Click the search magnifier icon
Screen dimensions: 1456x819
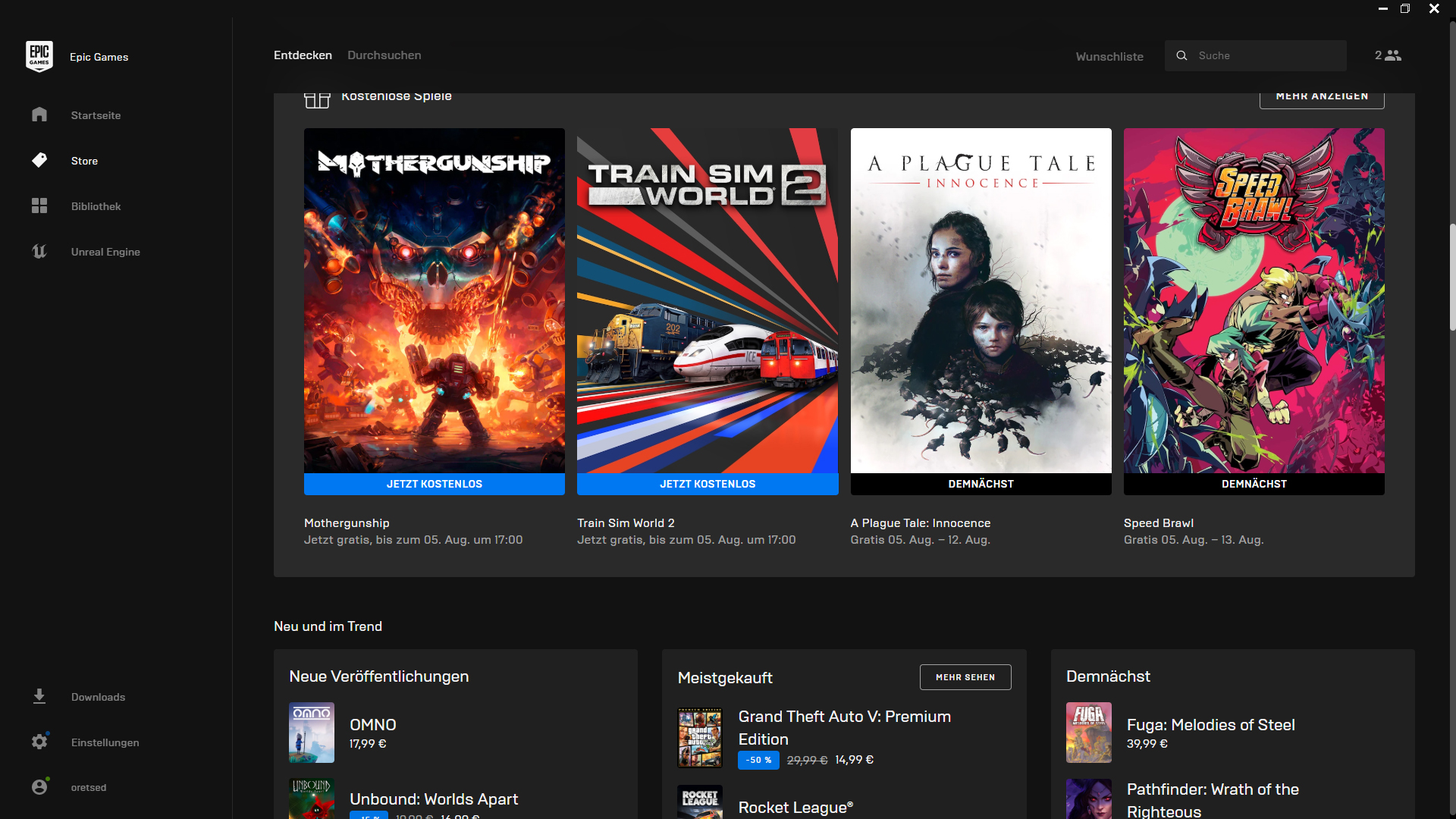tap(1181, 55)
